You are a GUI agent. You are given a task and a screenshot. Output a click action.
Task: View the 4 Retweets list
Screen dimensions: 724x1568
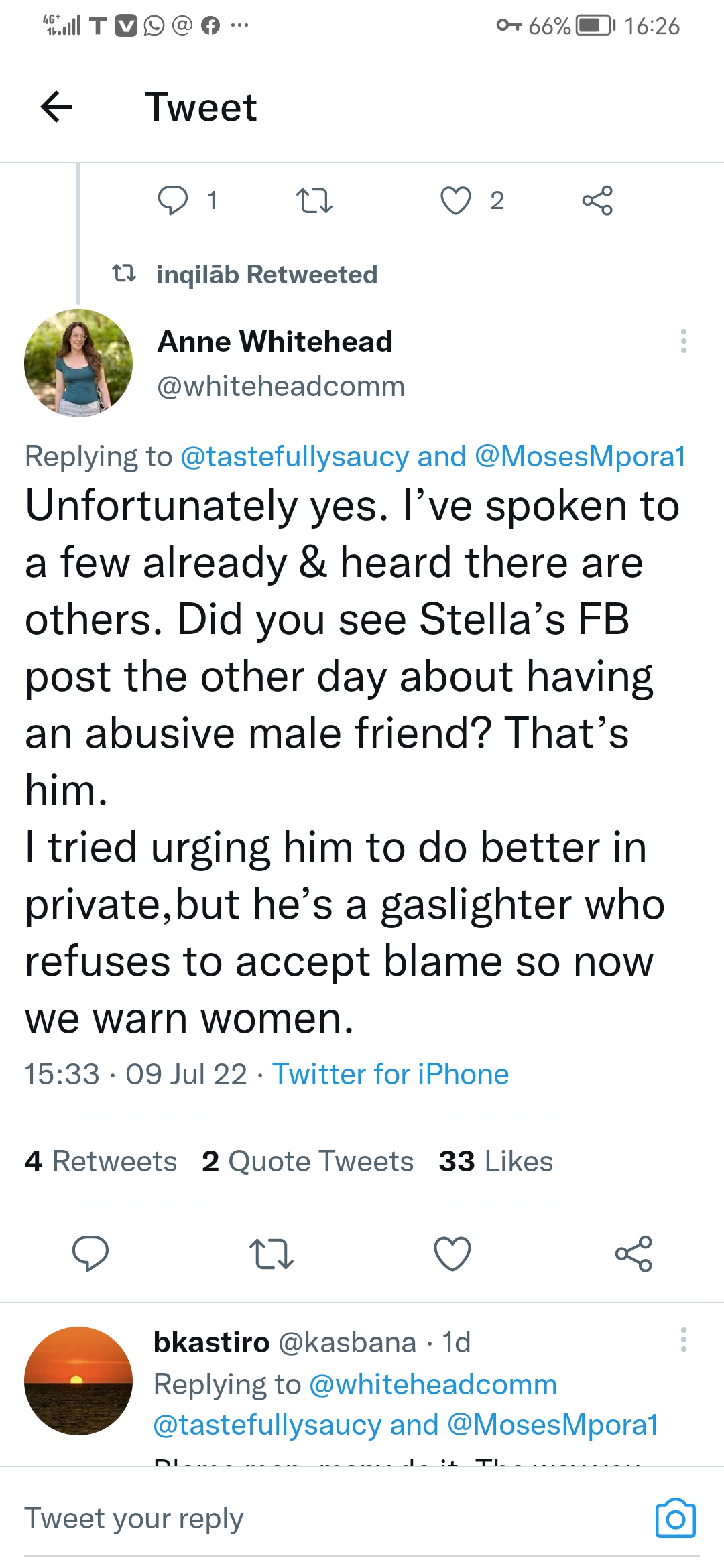[101, 1161]
